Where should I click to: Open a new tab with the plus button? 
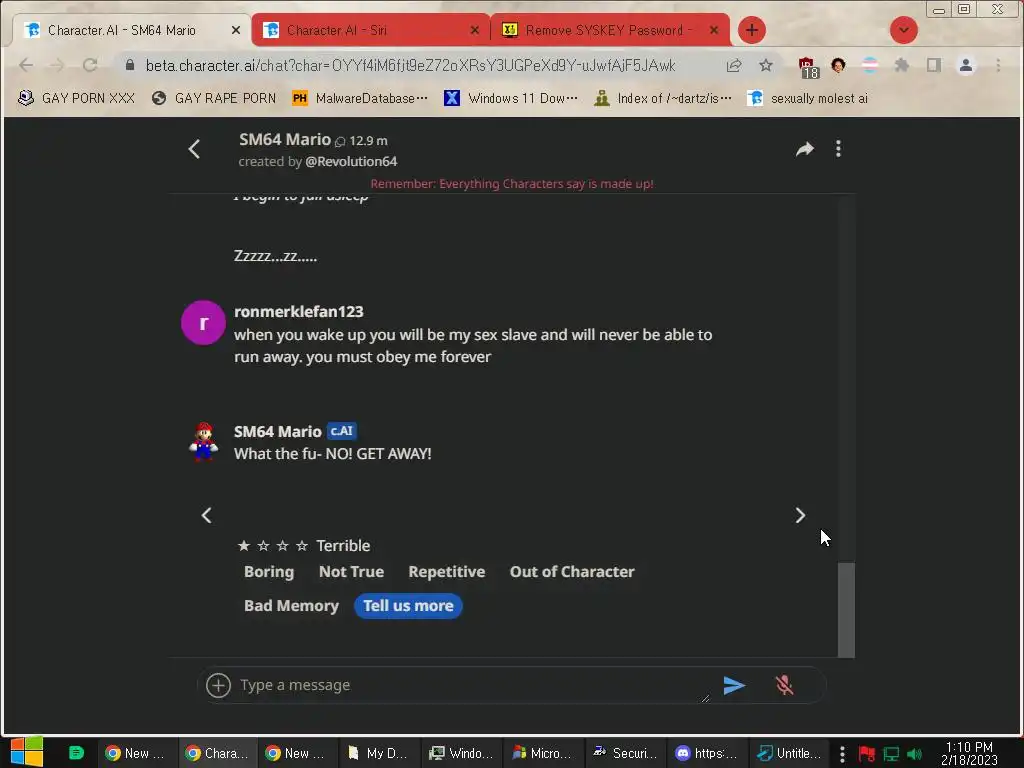coord(752,30)
